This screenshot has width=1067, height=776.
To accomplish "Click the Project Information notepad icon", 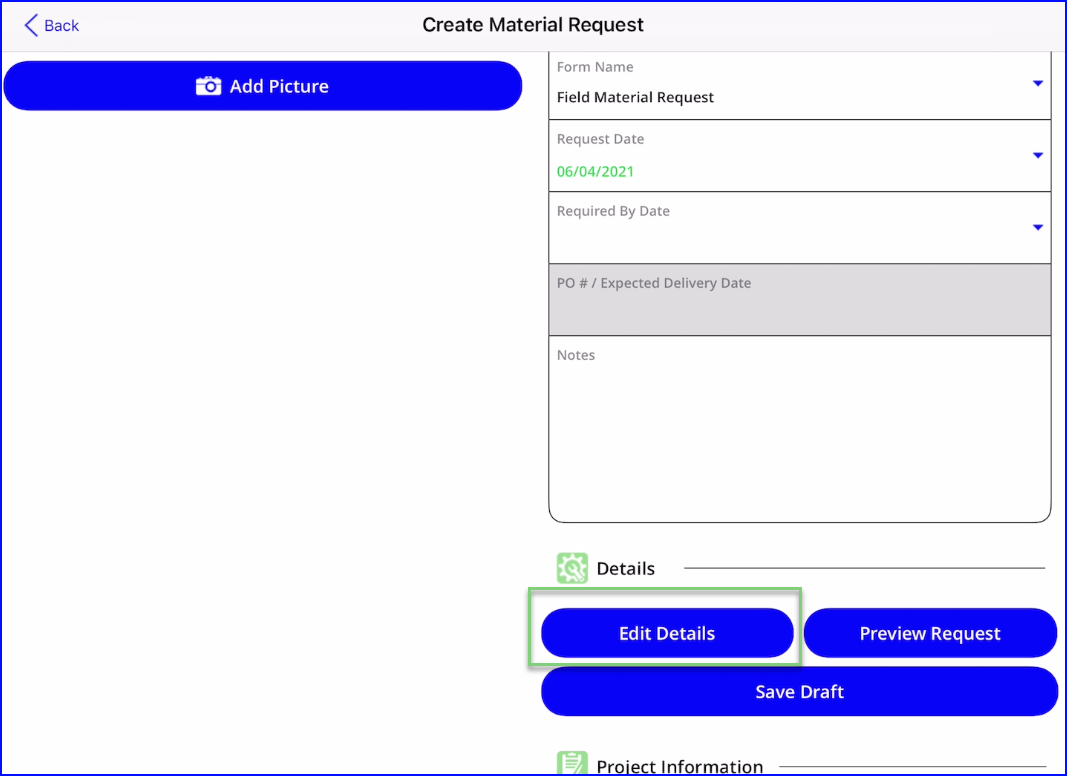I will click(x=572, y=763).
